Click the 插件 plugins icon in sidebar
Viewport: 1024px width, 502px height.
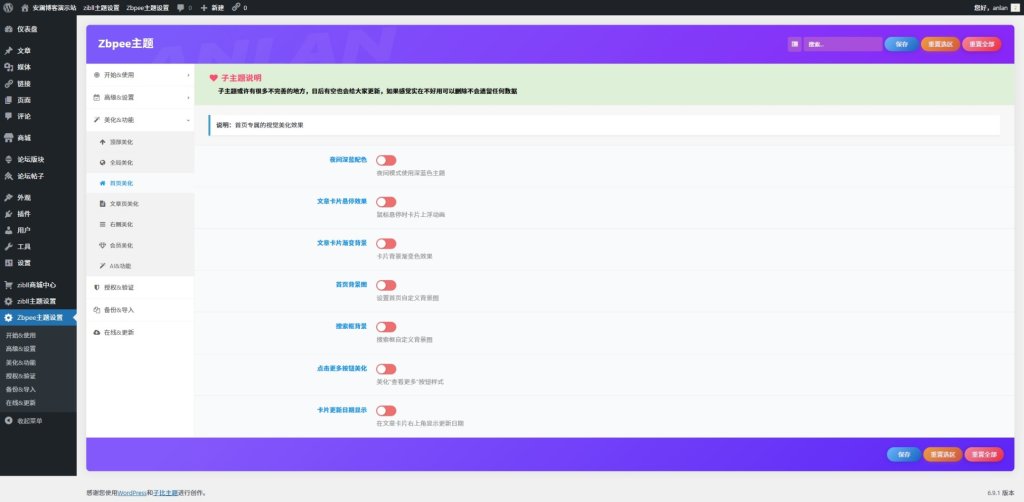click(x=9, y=213)
